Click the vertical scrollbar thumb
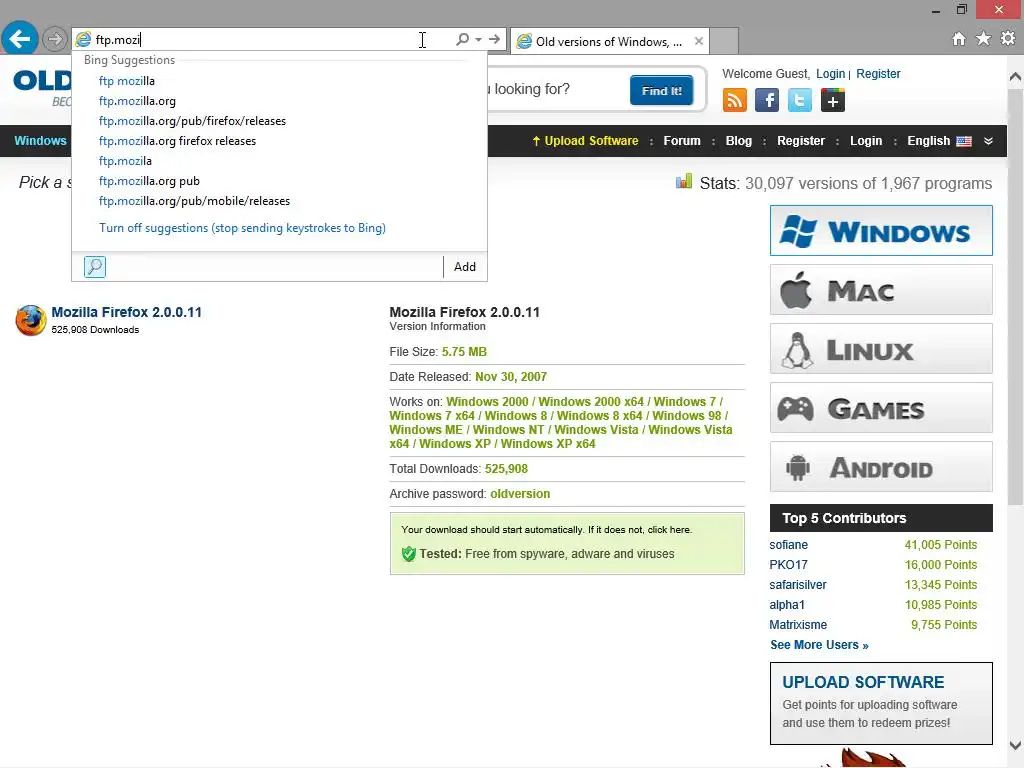Viewport: 1024px width, 768px height. 1016,297
